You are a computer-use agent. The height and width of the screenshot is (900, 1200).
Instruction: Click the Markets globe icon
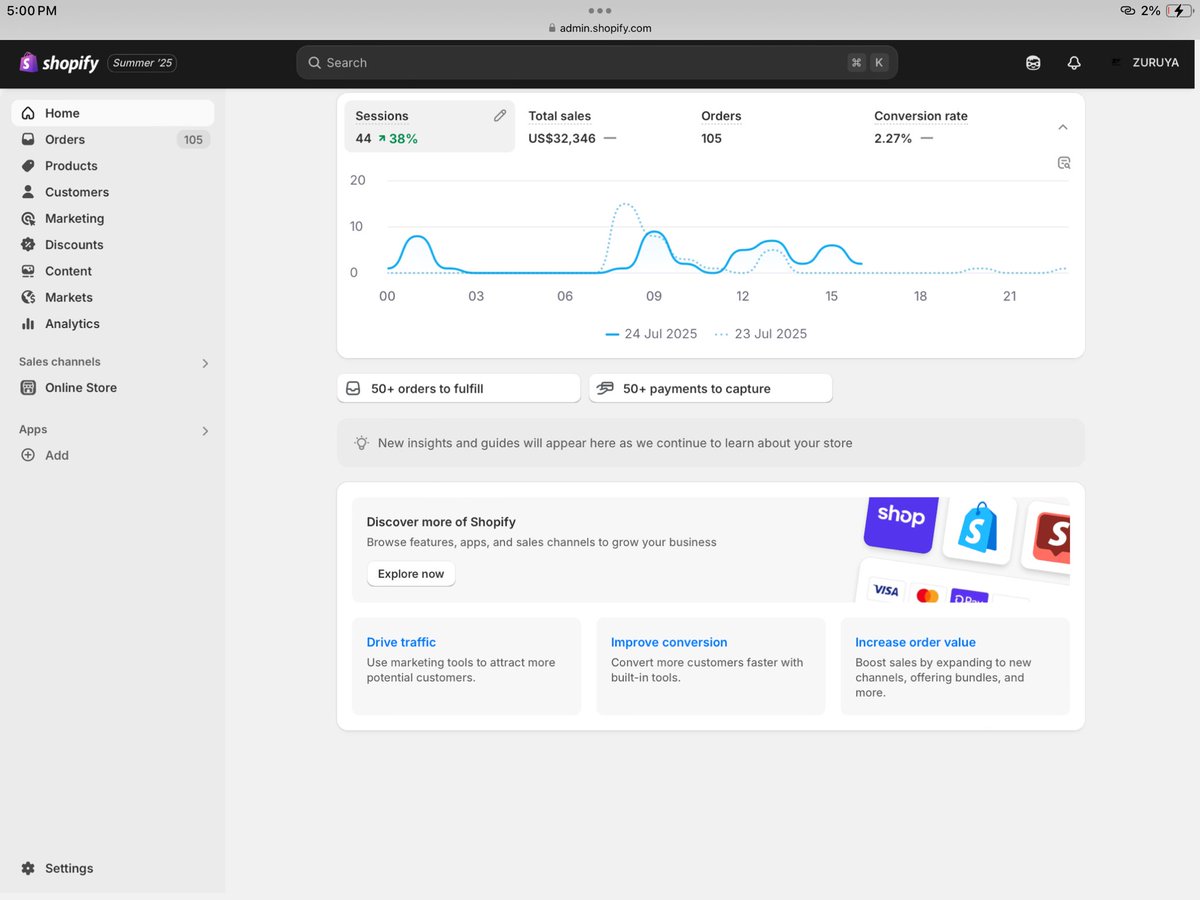pyautogui.click(x=28, y=297)
